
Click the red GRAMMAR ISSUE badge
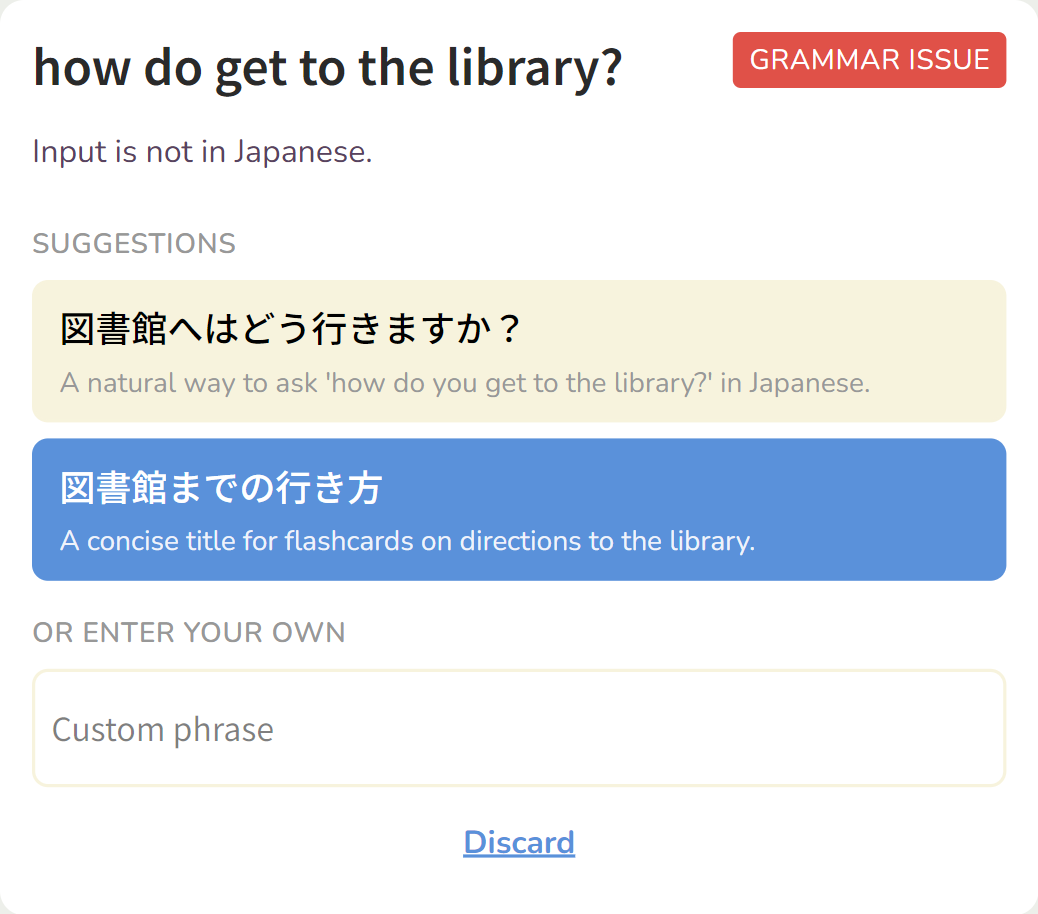[x=869, y=60]
